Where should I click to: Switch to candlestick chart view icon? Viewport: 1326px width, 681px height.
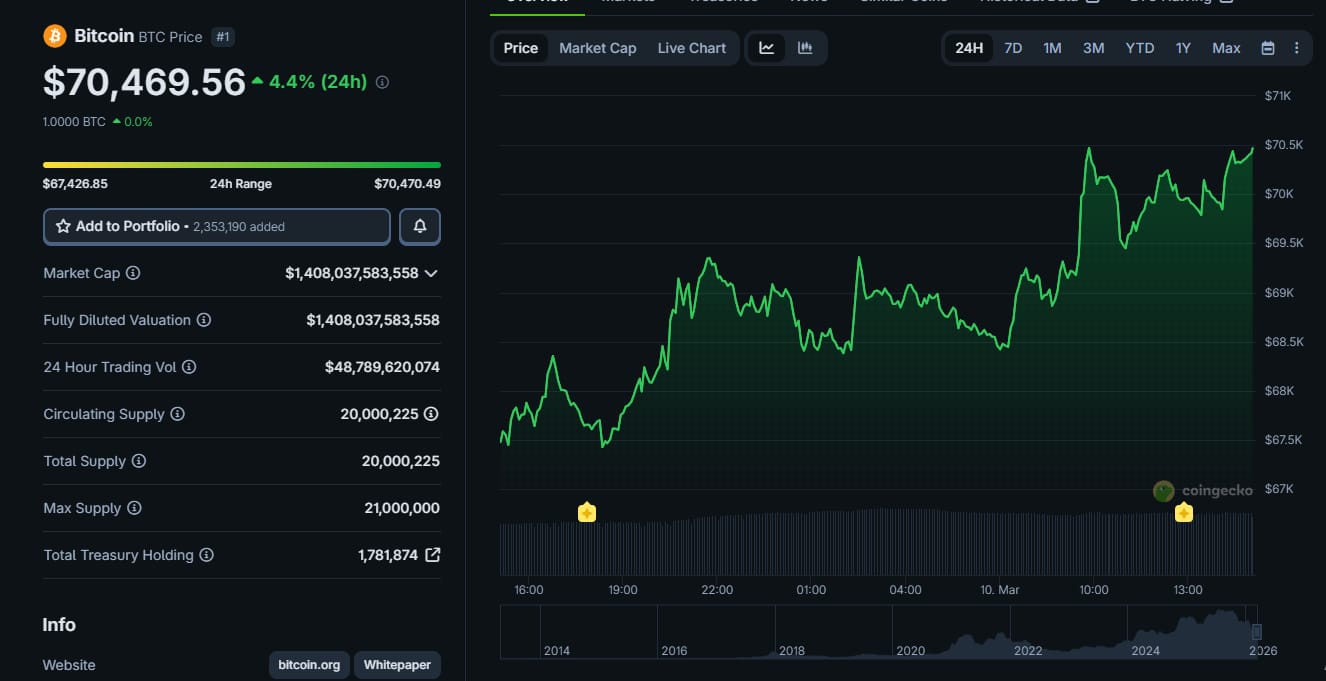click(805, 48)
